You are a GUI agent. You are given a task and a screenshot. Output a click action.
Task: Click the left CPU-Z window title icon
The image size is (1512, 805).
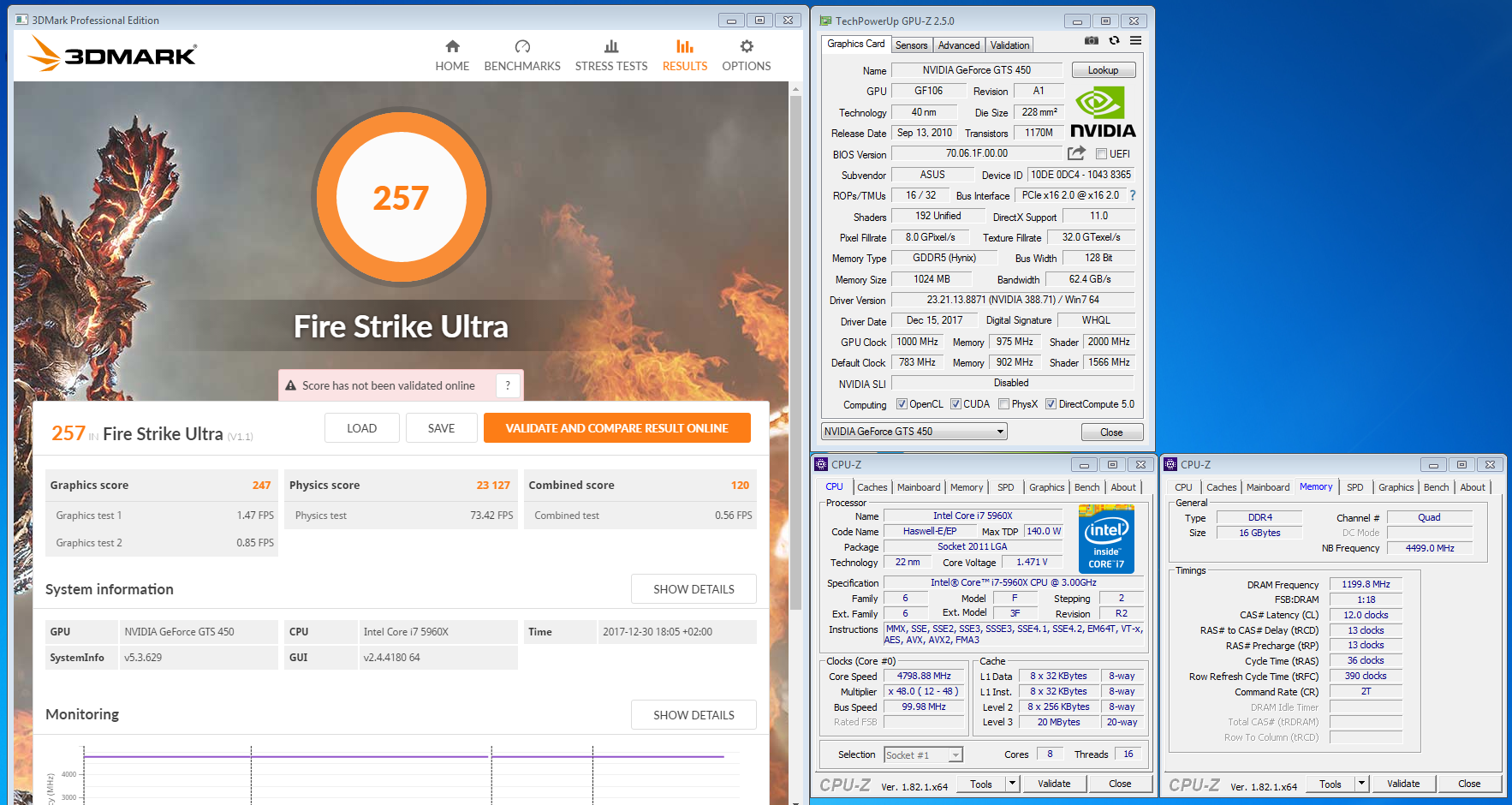tap(821, 464)
